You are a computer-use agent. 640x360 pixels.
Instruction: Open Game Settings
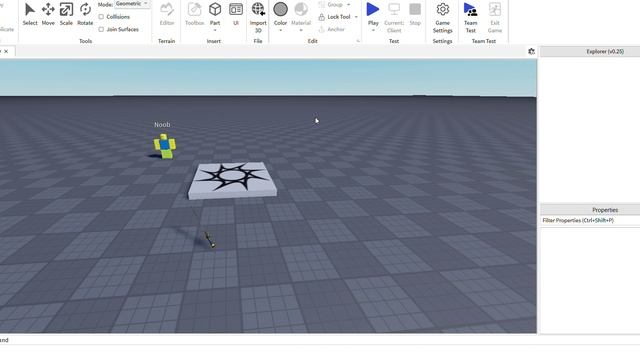(442, 18)
